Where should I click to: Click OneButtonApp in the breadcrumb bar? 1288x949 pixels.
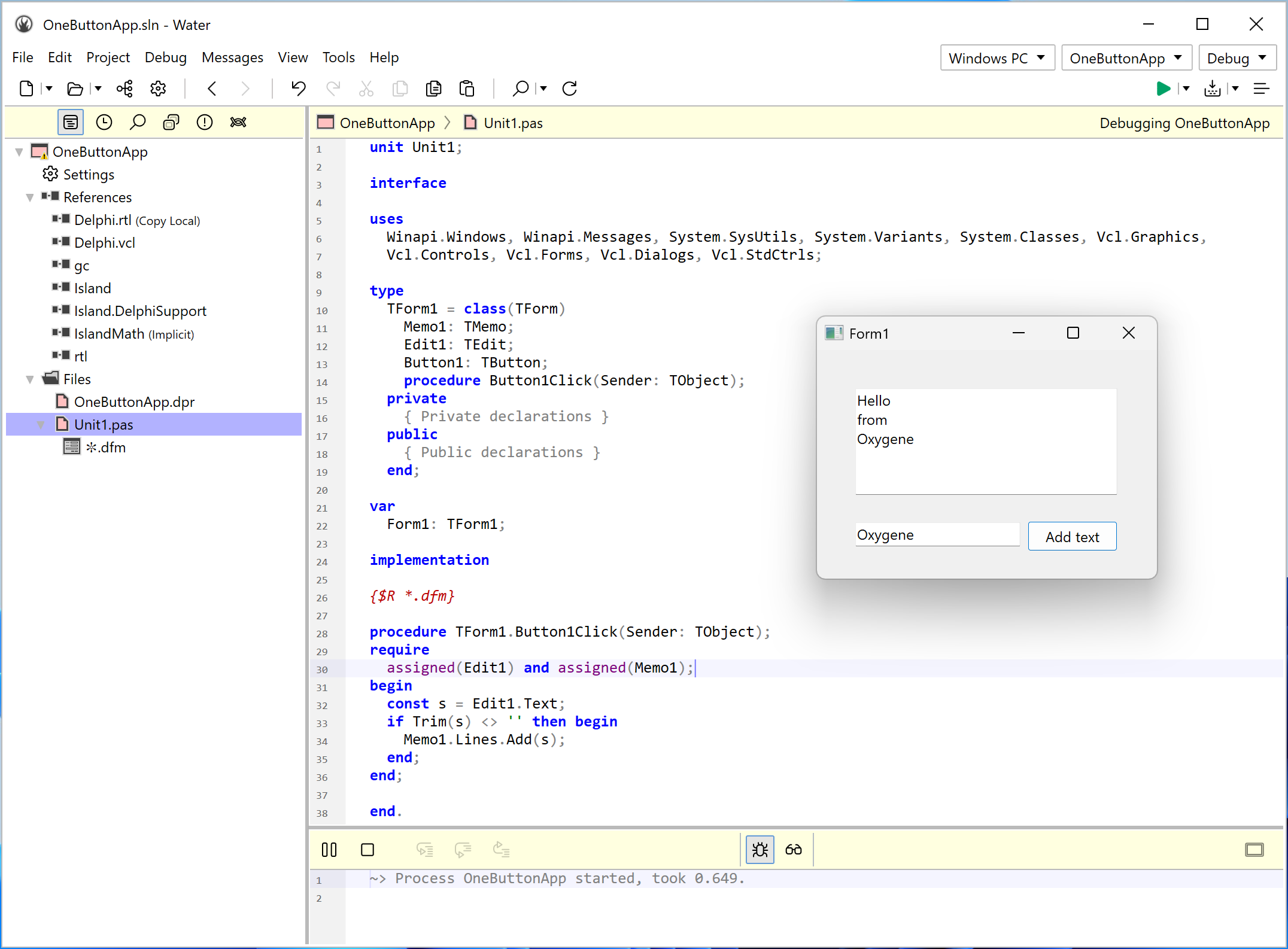coord(387,123)
